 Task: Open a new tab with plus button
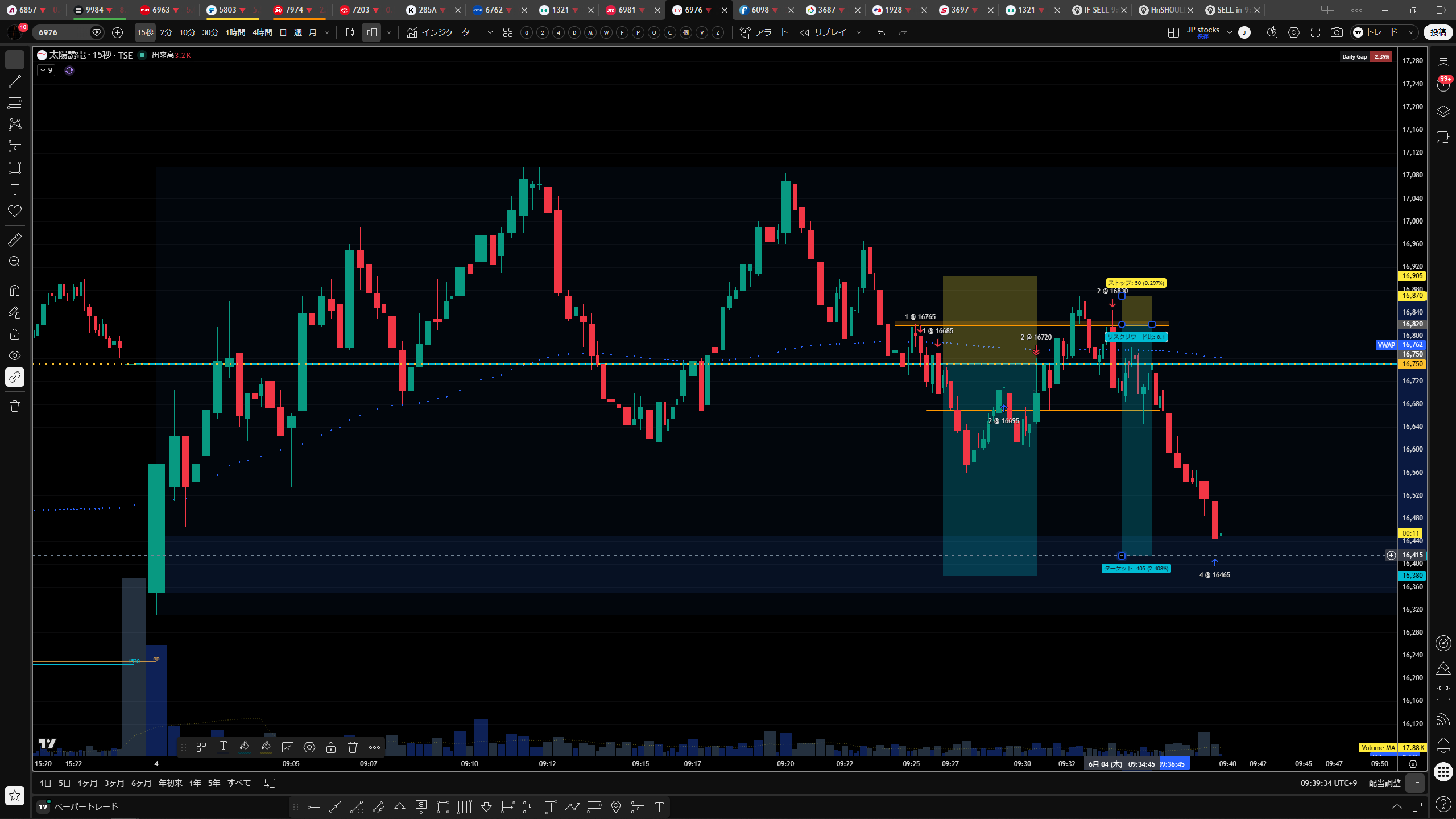[x=1275, y=10]
